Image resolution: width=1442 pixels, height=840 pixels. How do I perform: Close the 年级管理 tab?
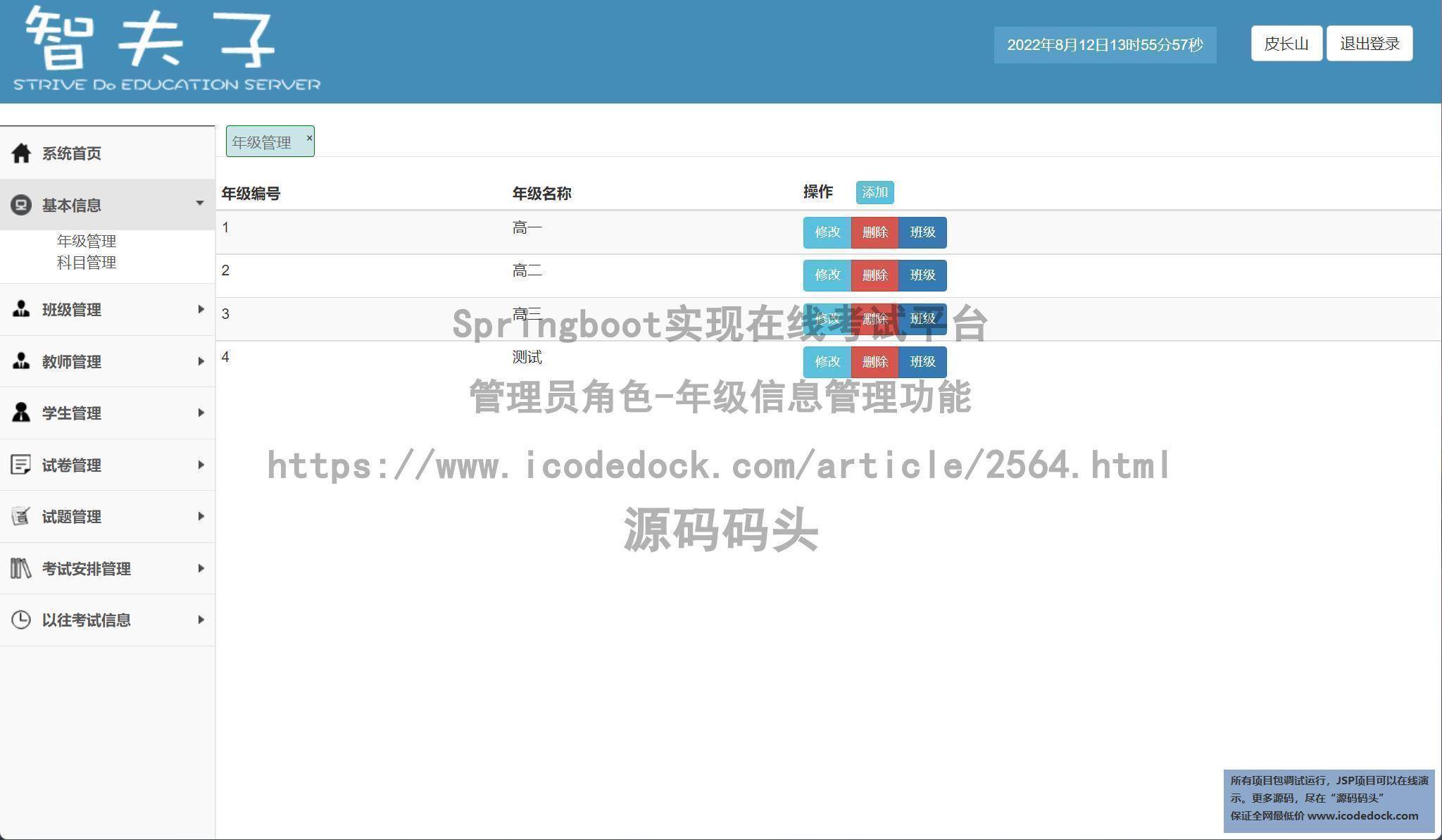coord(309,138)
